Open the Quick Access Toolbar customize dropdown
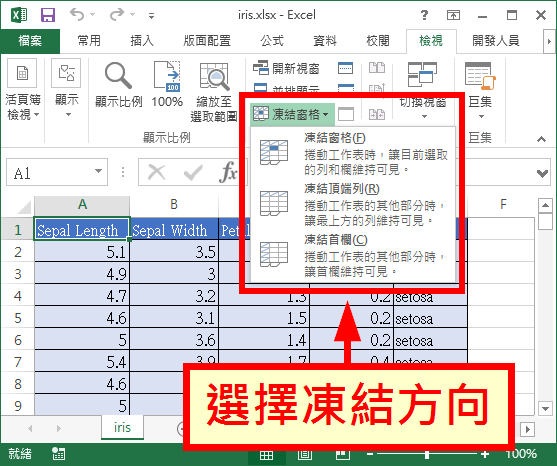Viewport: 557px width, 466px height. pyautogui.click(x=151, y=15)
